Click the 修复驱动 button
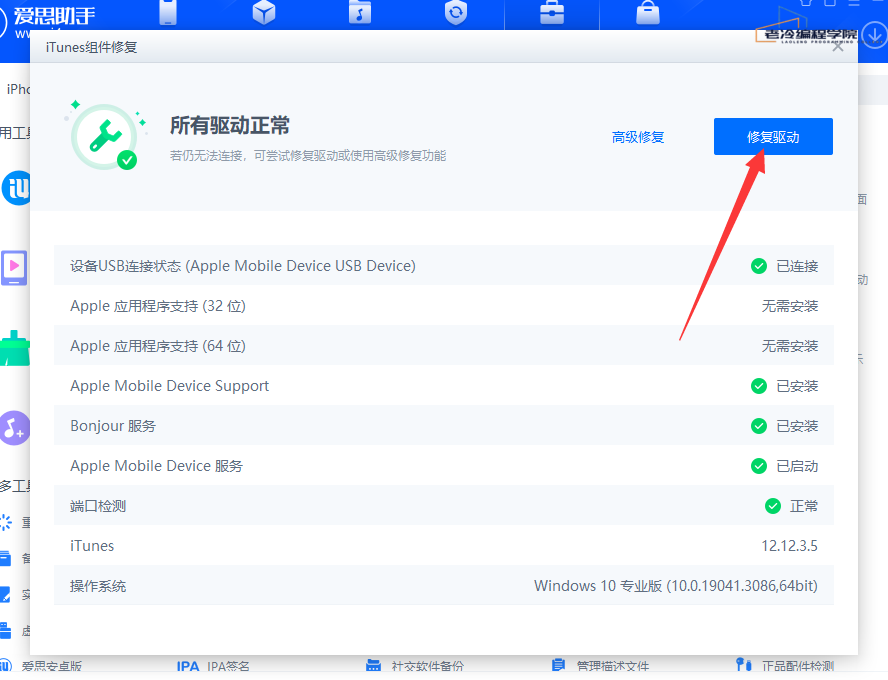Viewport: 888px width, 680px height. (x=773, y=136)
